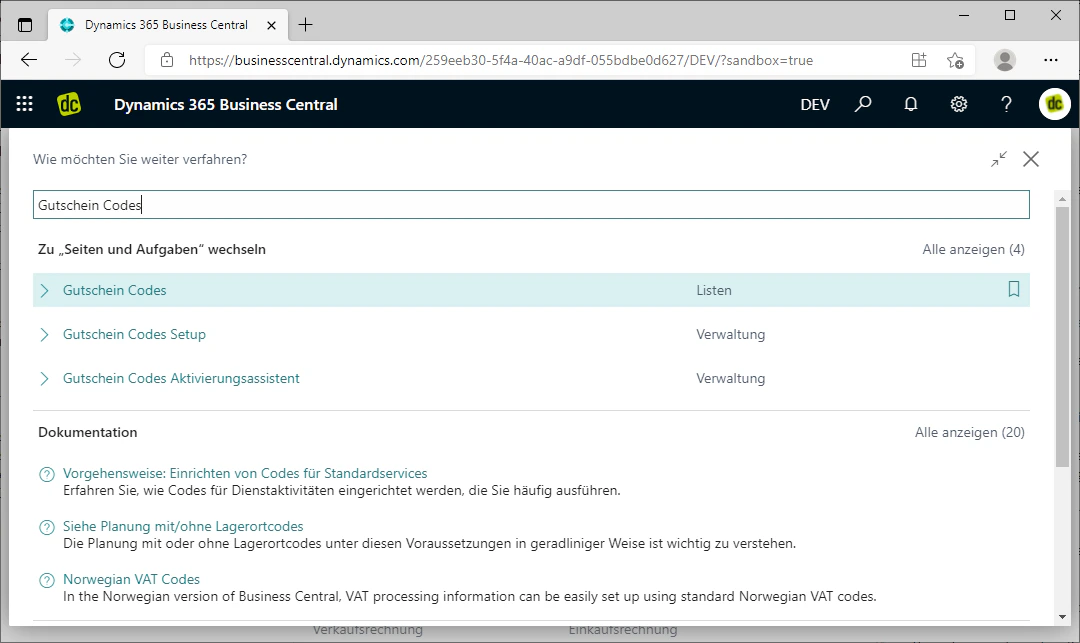Viewport: 1080px width, 643px height.
Task: Click the Listen category of Gutschein Codes
Action: pyautogui.click(x=714, y=291)
